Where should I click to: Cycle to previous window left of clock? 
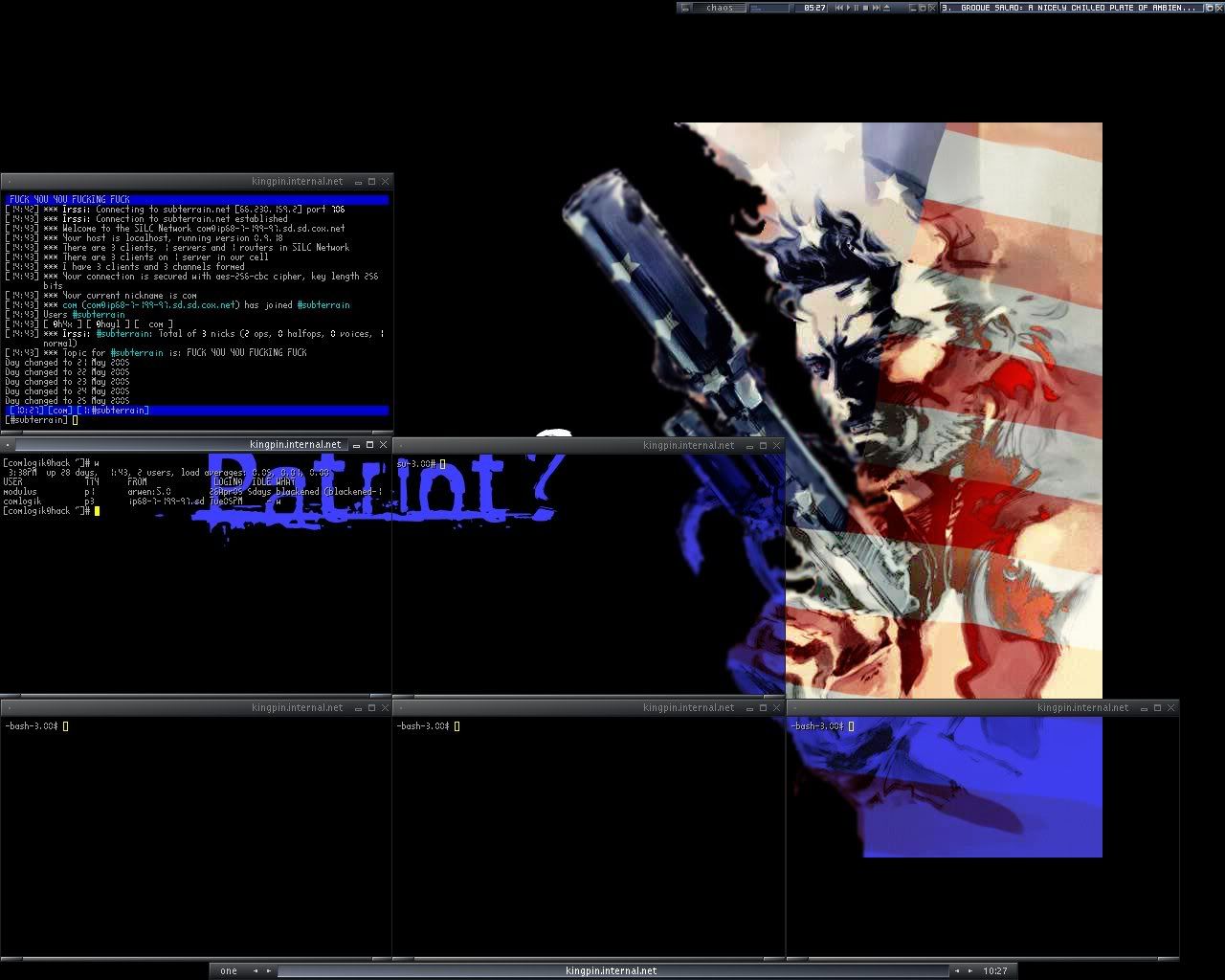coord(956,970)
